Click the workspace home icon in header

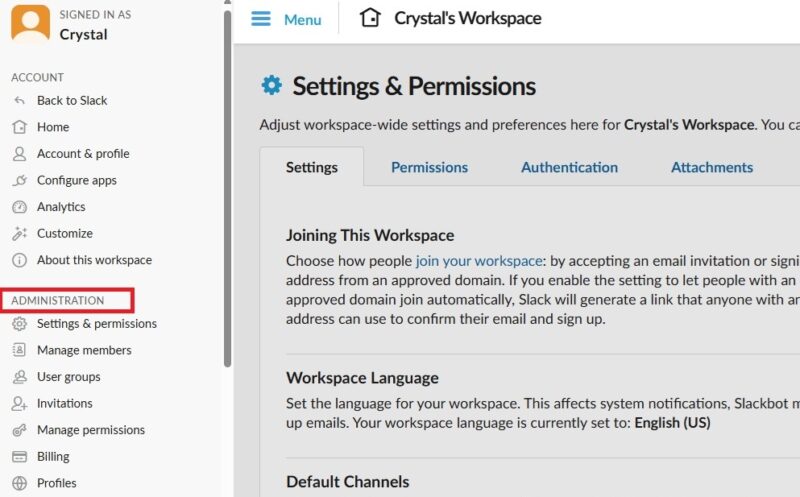coord(370,18)
